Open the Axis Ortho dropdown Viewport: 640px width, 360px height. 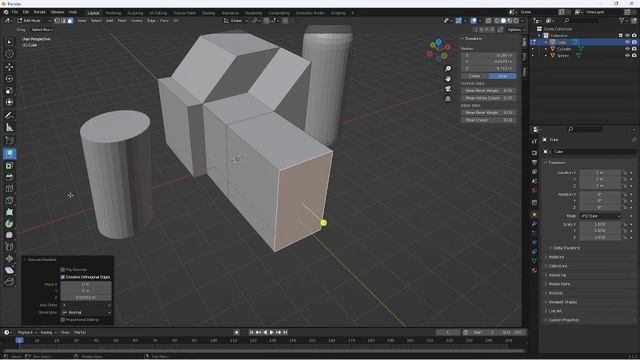click(86, 305)
